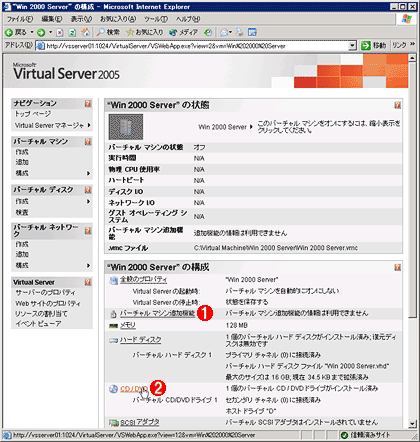Open サーバーのプロパティ
The width and height of the screenshot is (420, 442).
(x=45, y=293)
